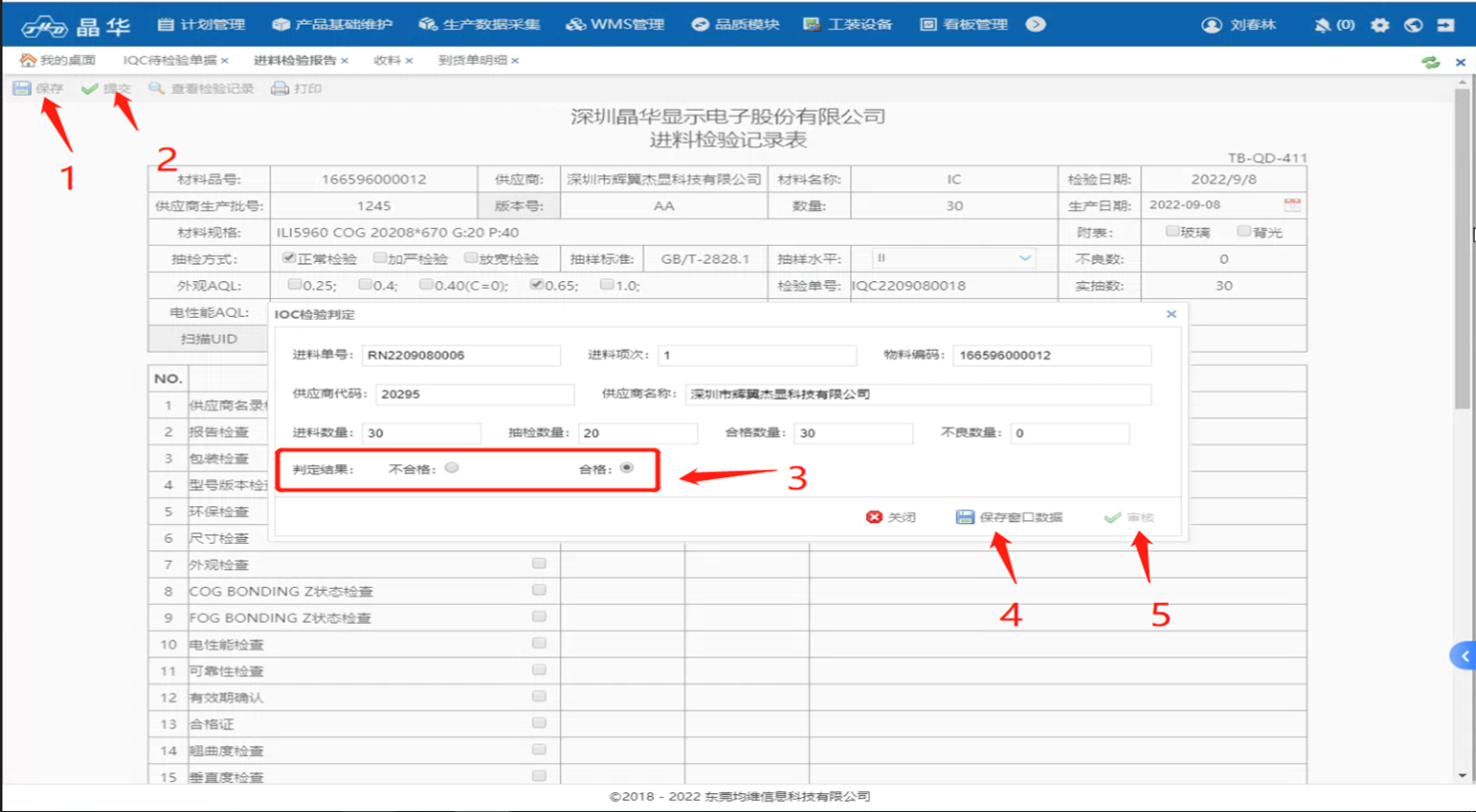Click the print icon in the toolbar
Screen dimensions: 1476x812
point(280,89)
